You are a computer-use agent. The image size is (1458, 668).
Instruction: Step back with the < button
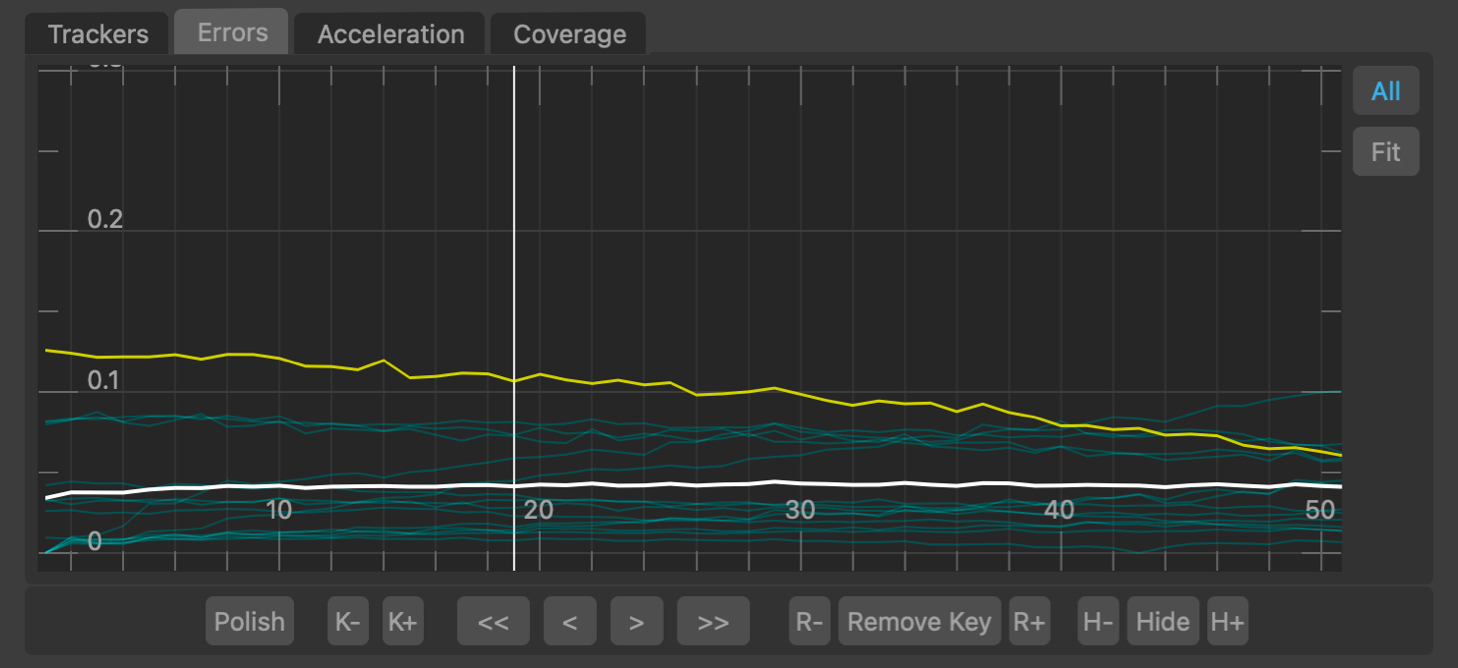570,621
